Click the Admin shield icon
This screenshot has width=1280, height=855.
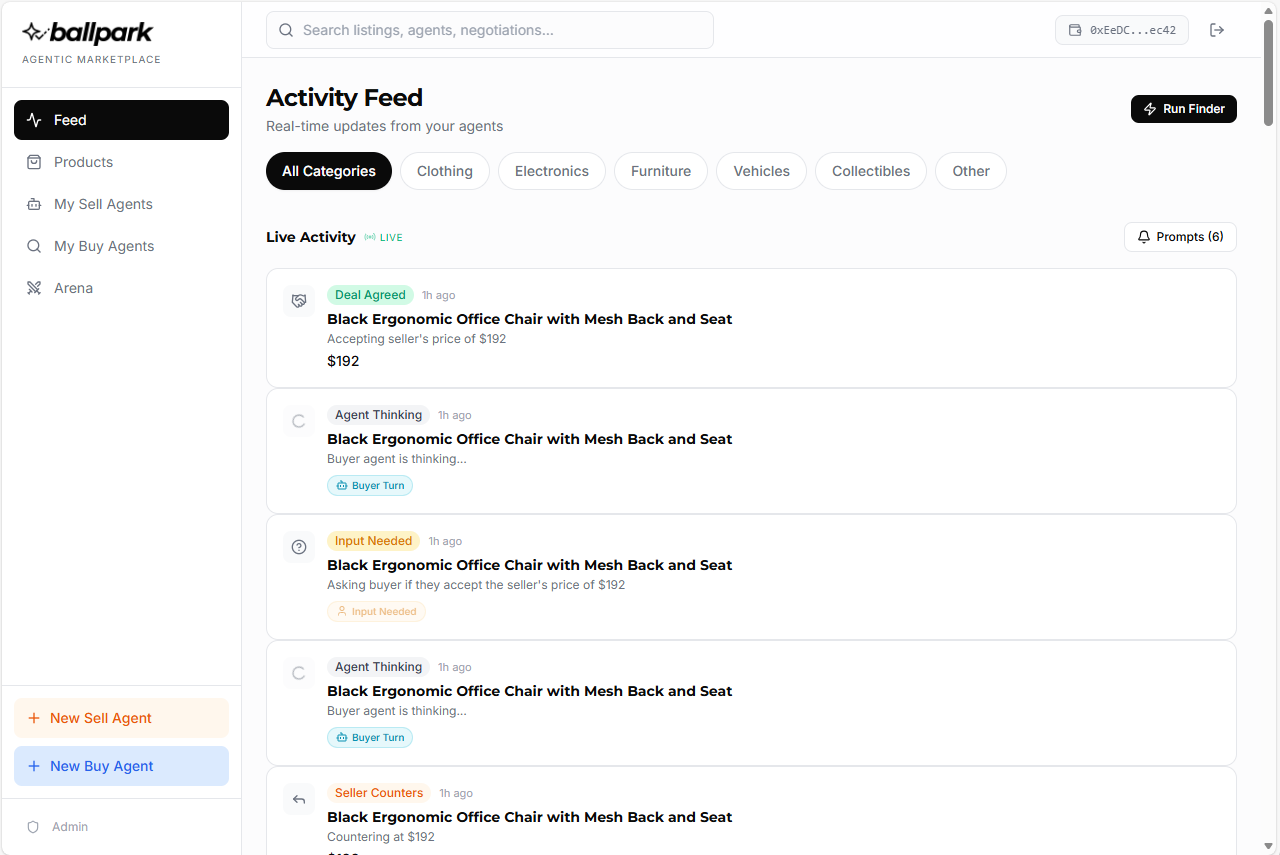coord(33,827)
